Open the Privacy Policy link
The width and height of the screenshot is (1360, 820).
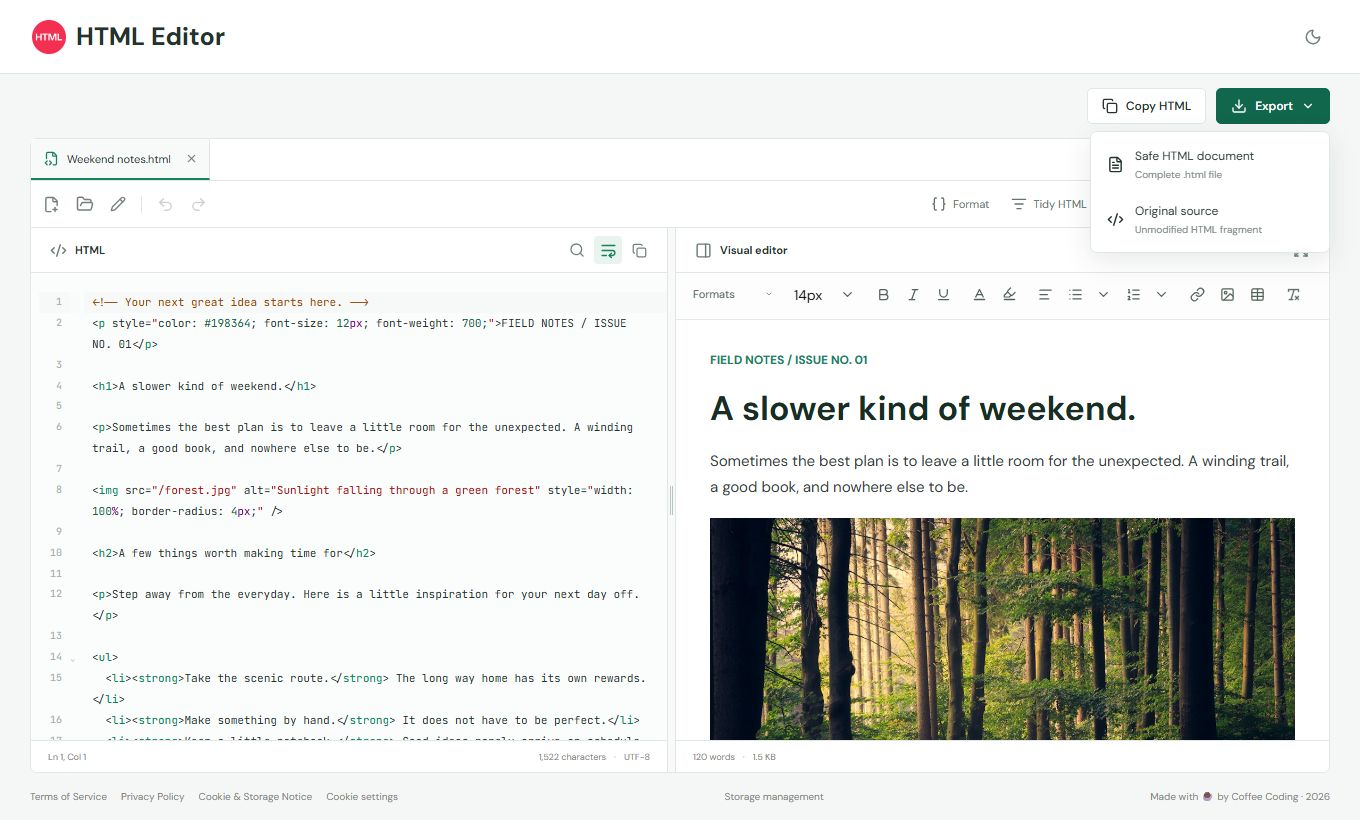(153, 797)
